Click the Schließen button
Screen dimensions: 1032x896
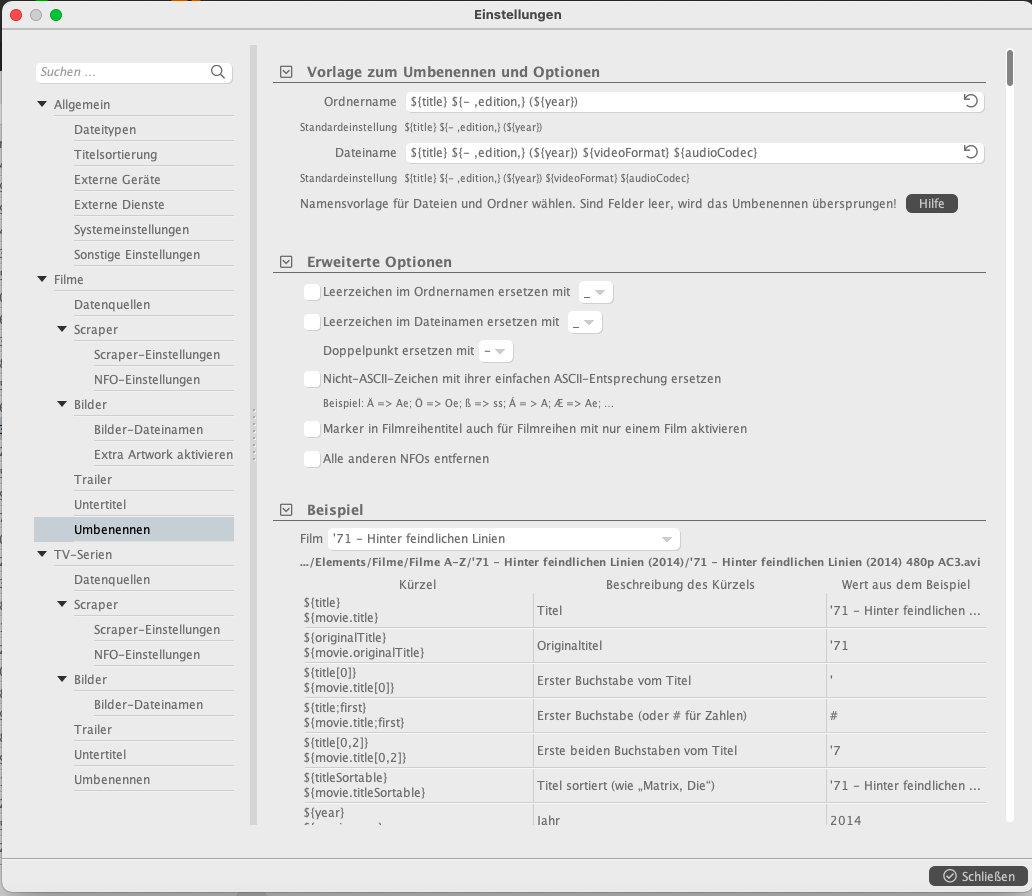coord(978,876)
